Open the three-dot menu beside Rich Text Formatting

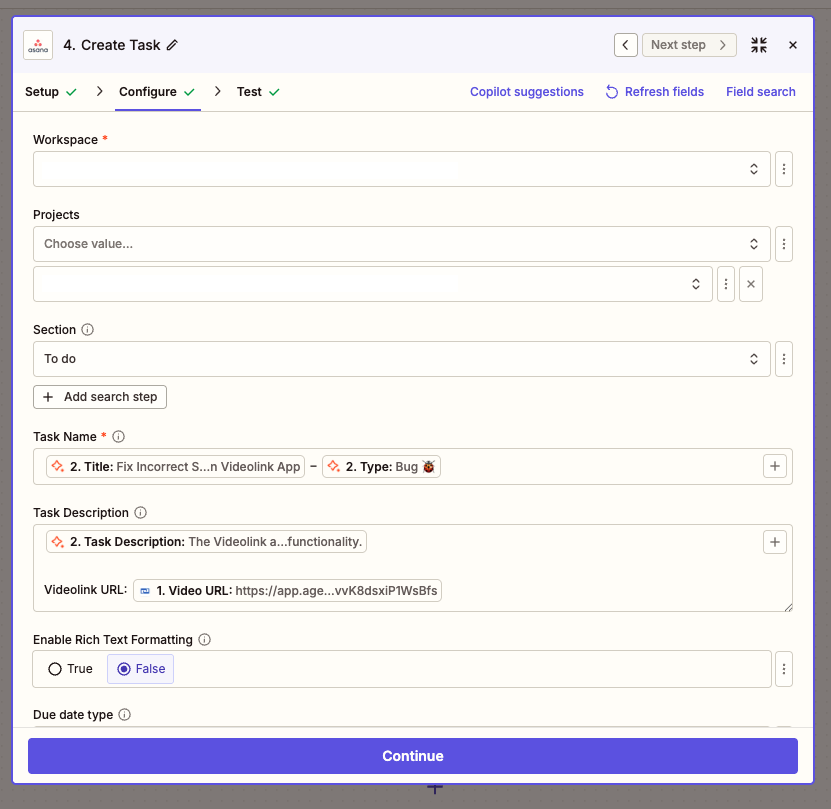[x=783, y=668]
